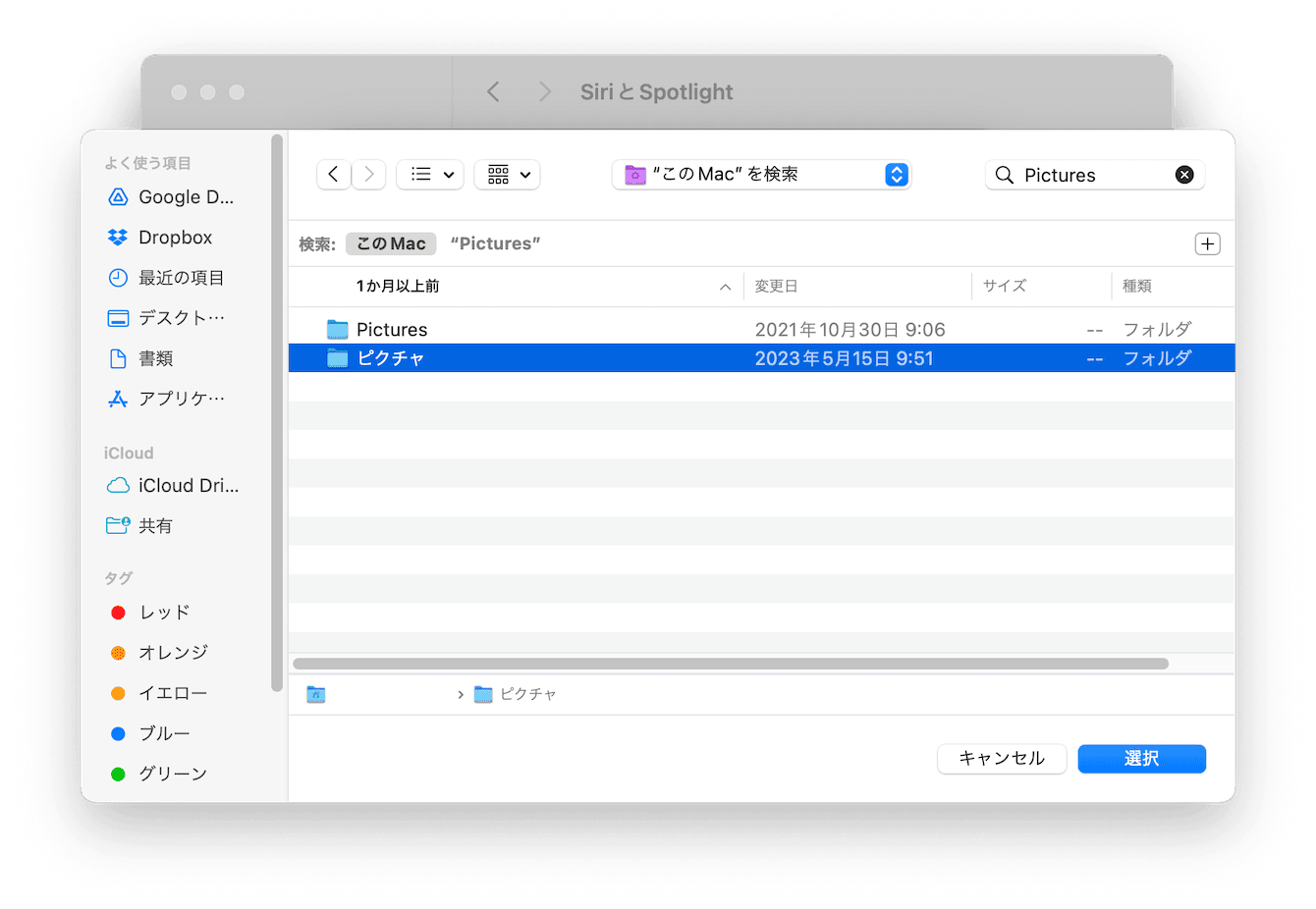Click in the Pictures search field
1316x909 pixels.
(1095, 175)
